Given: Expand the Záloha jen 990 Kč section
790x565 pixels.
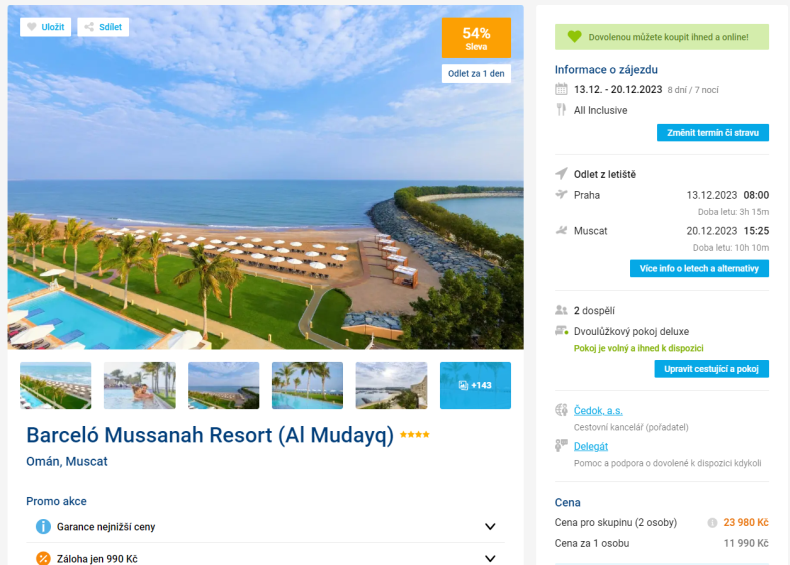Looking at the screenshot, I should coord(490,558).
